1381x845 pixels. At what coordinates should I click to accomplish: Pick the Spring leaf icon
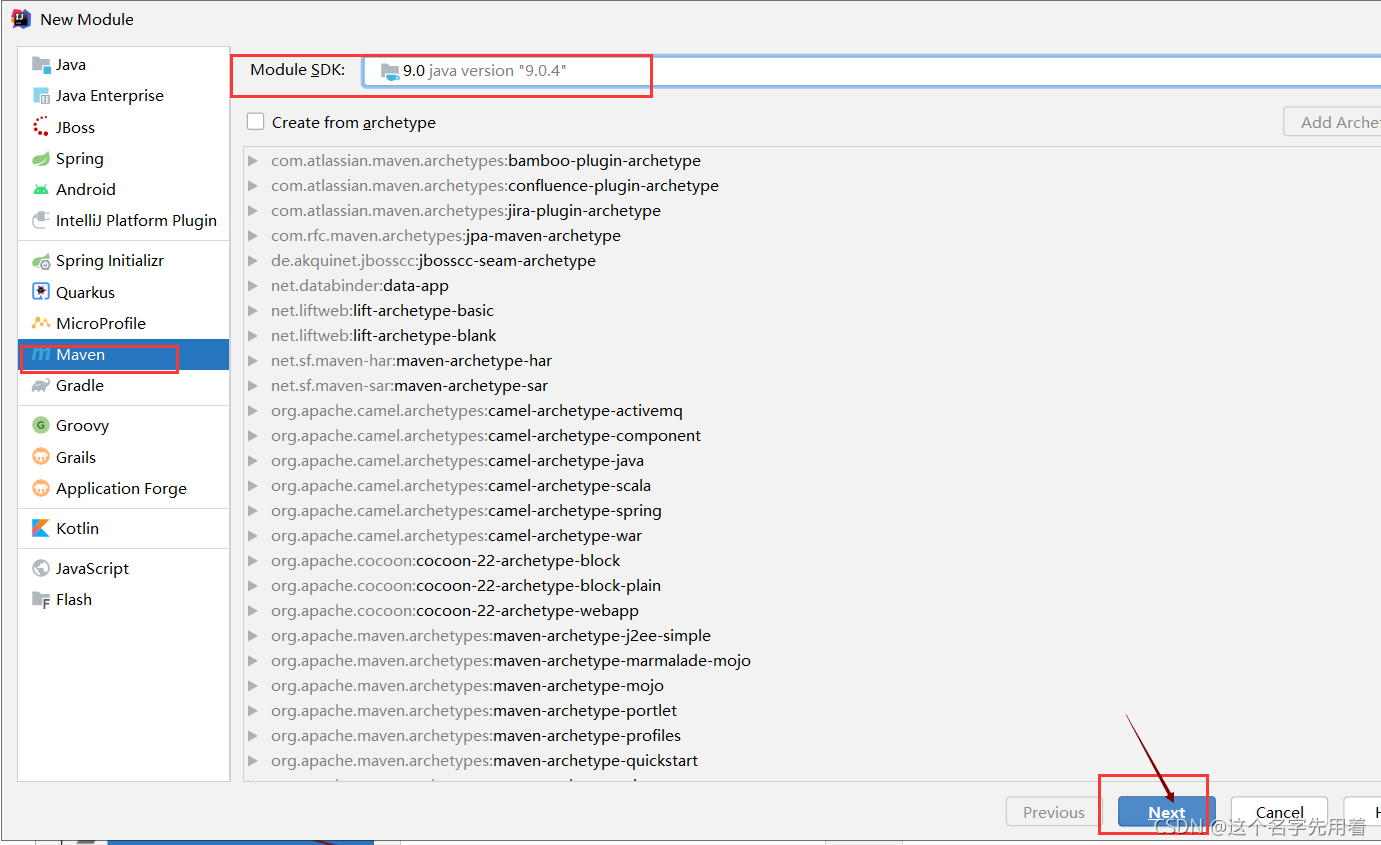tap(41, 158)
